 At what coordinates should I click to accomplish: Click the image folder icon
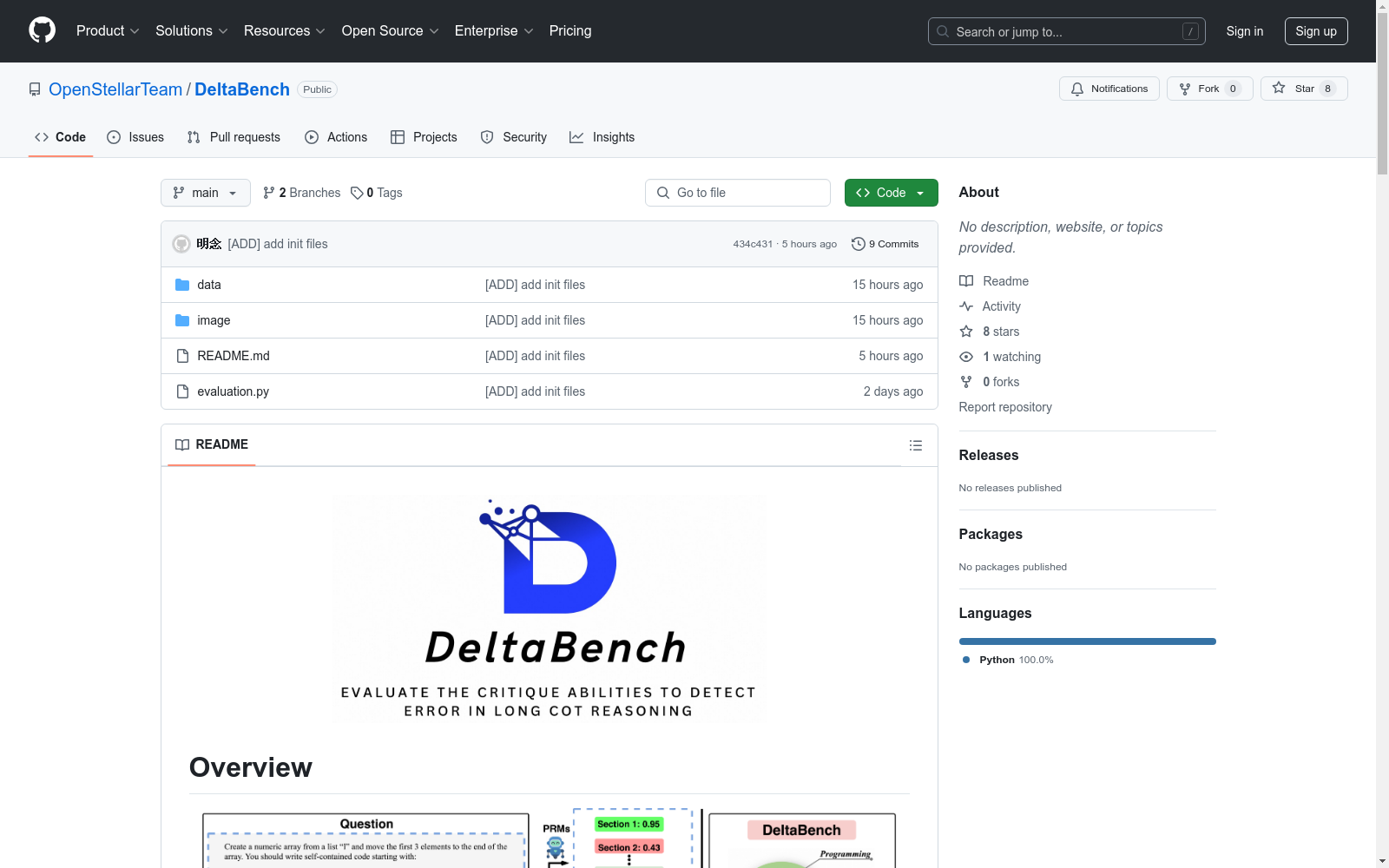[x=182, y=320]
